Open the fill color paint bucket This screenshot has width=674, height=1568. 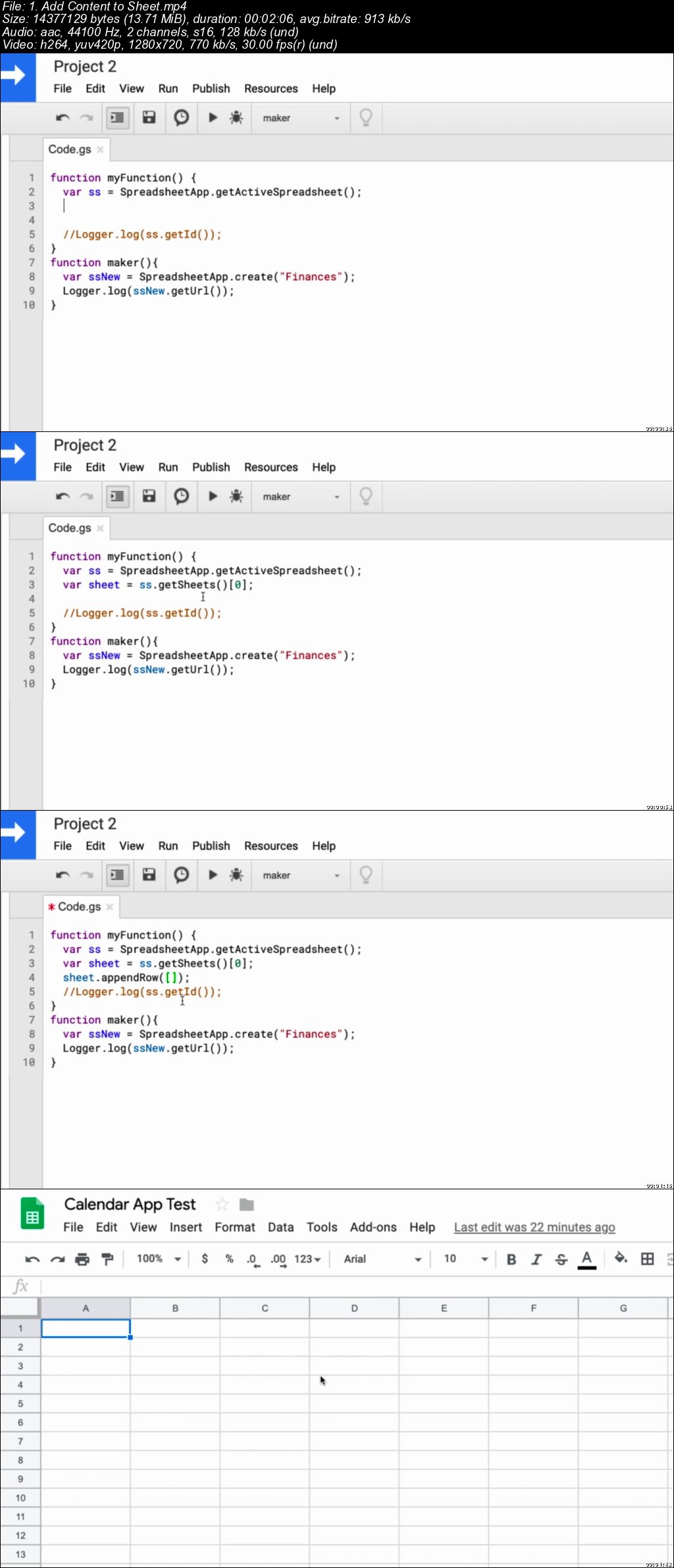(x=621, y=1258)
